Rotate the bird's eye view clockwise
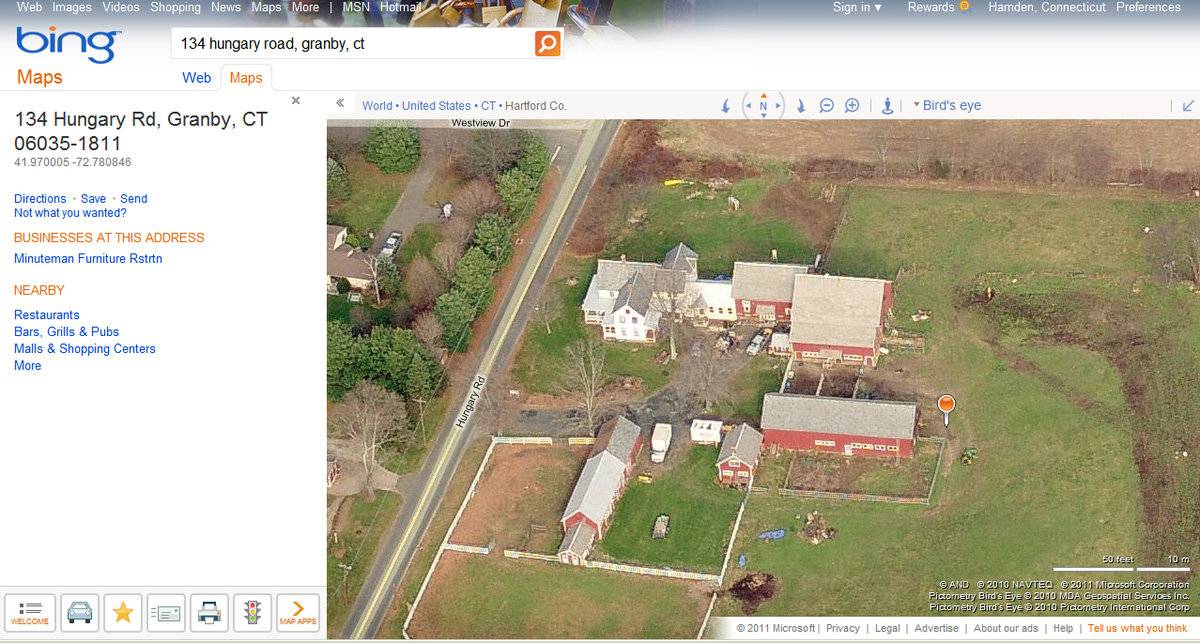This screenshot has height=643, width=1200. [801, 105]
